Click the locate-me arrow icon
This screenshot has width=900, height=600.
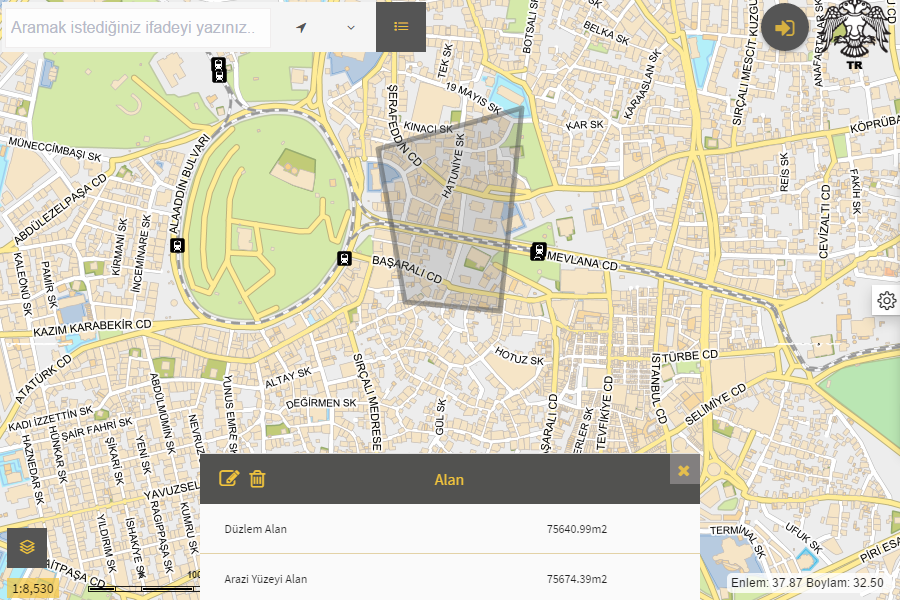(x=301, y=28)
